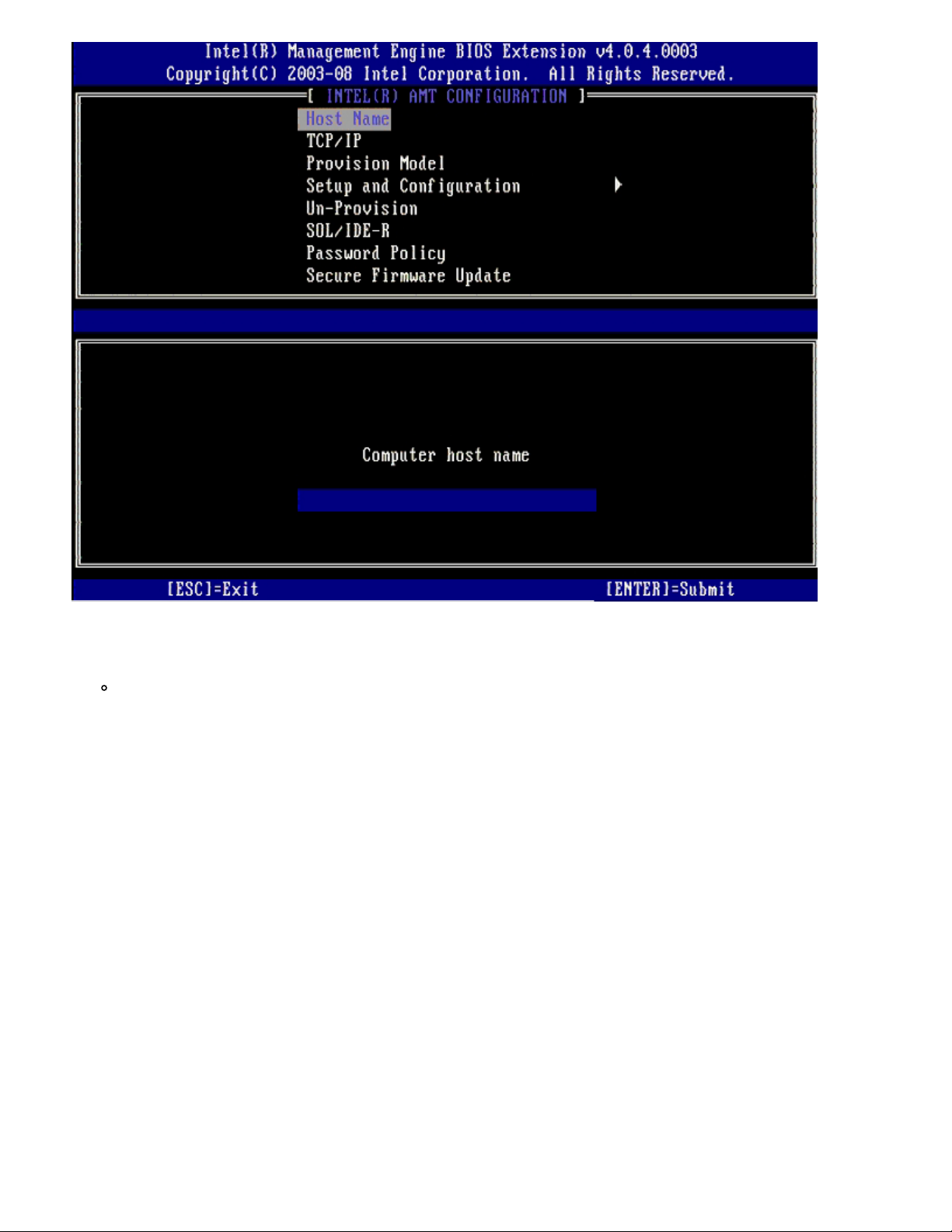The width and height of the screenshot is (952, 1232).
Task: Click the Computer host name input field
Action: [x=447, y=500]
